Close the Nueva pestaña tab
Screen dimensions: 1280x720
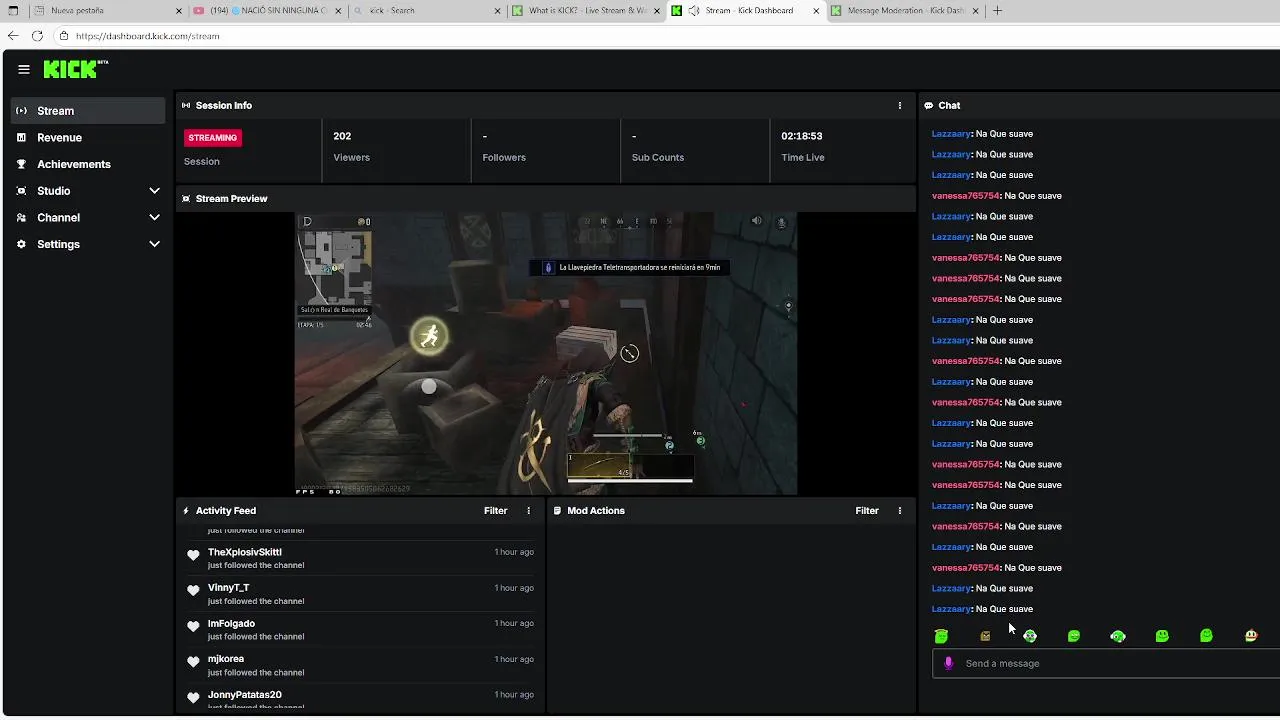coord(180,11)
